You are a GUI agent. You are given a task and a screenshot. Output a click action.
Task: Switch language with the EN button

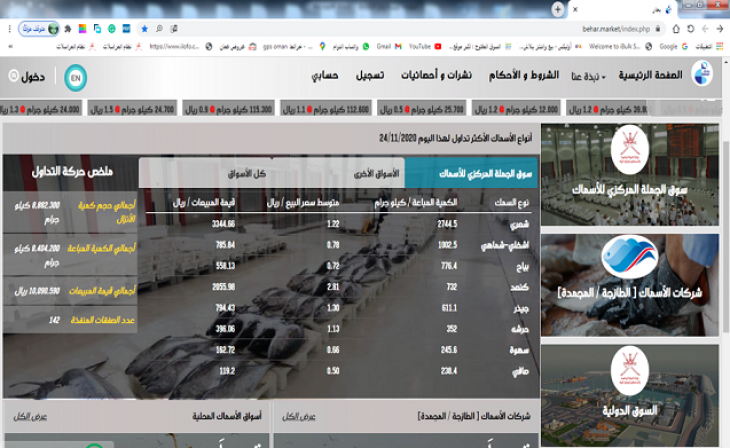pos(75,77)
